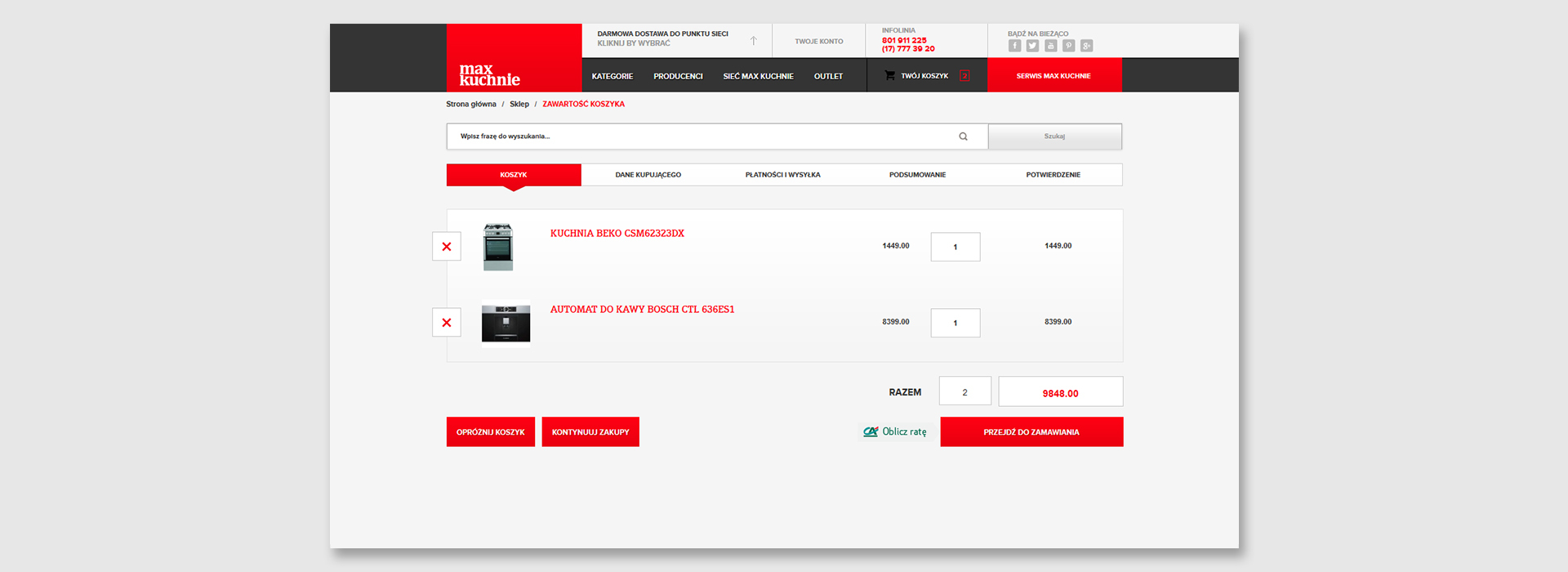Open the Producenci menu

pyautogui.click(x=678, y=76)
